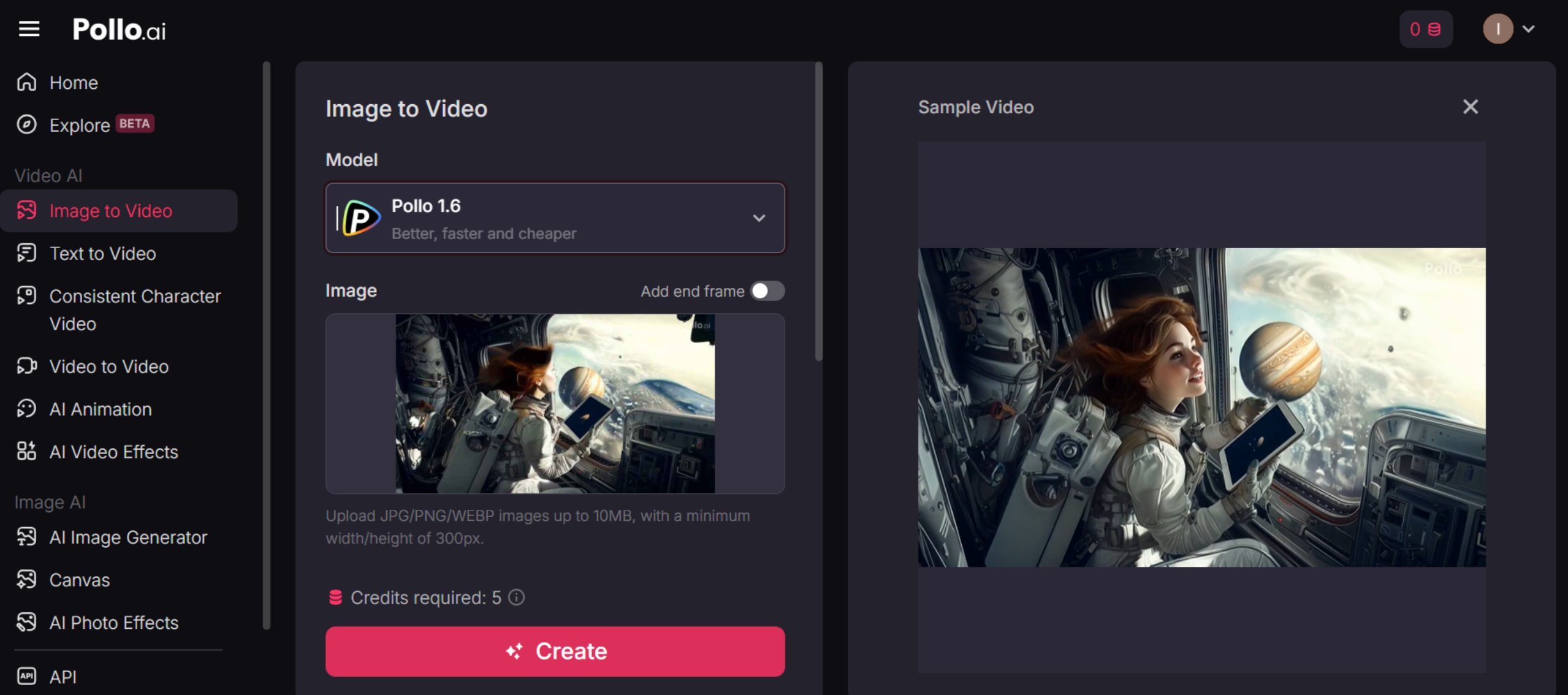Viewport: 1568px width, 695px height.
Task: Click the uploaded astronaut image thumbnail
Action: pyautogui.click(x=555, y=404)
